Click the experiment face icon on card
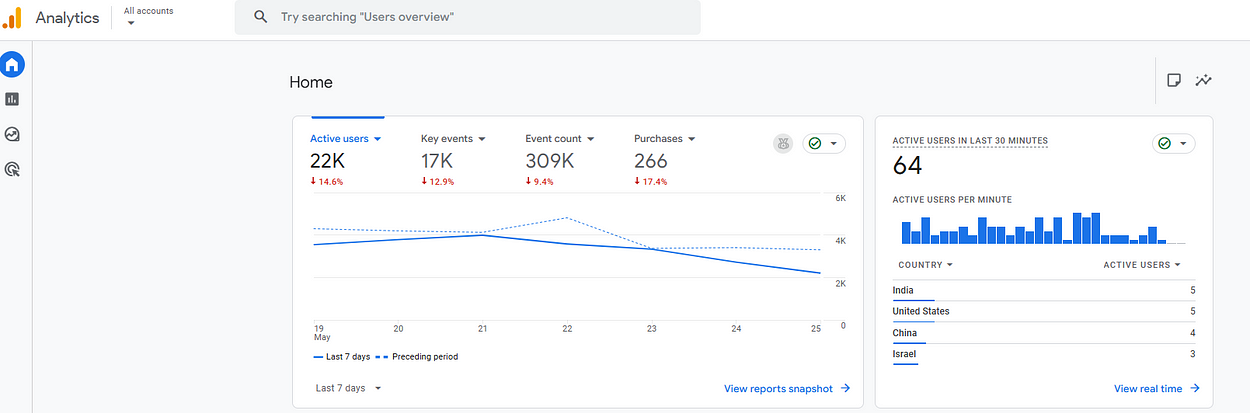Viewport: 1250px width, 413px height. (x=783, y=144)
